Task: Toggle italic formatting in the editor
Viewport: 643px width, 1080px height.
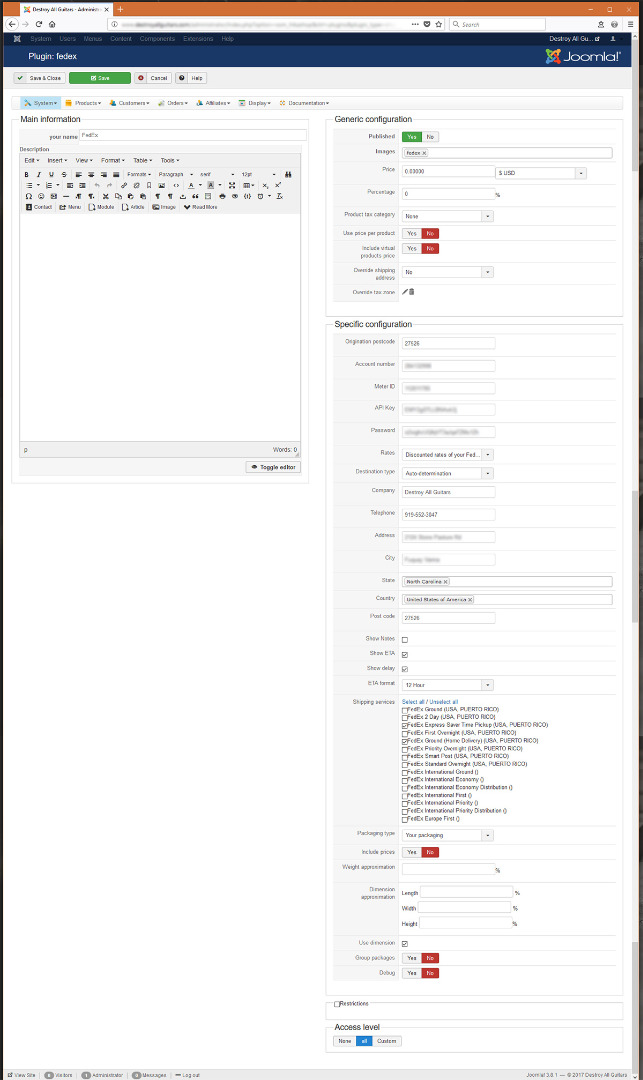Action: click(x=39, y=175)
